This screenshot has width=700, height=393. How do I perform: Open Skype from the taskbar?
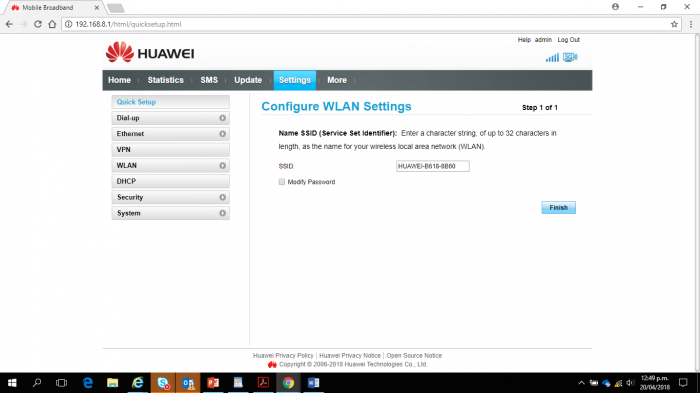[x=163, y=383]
